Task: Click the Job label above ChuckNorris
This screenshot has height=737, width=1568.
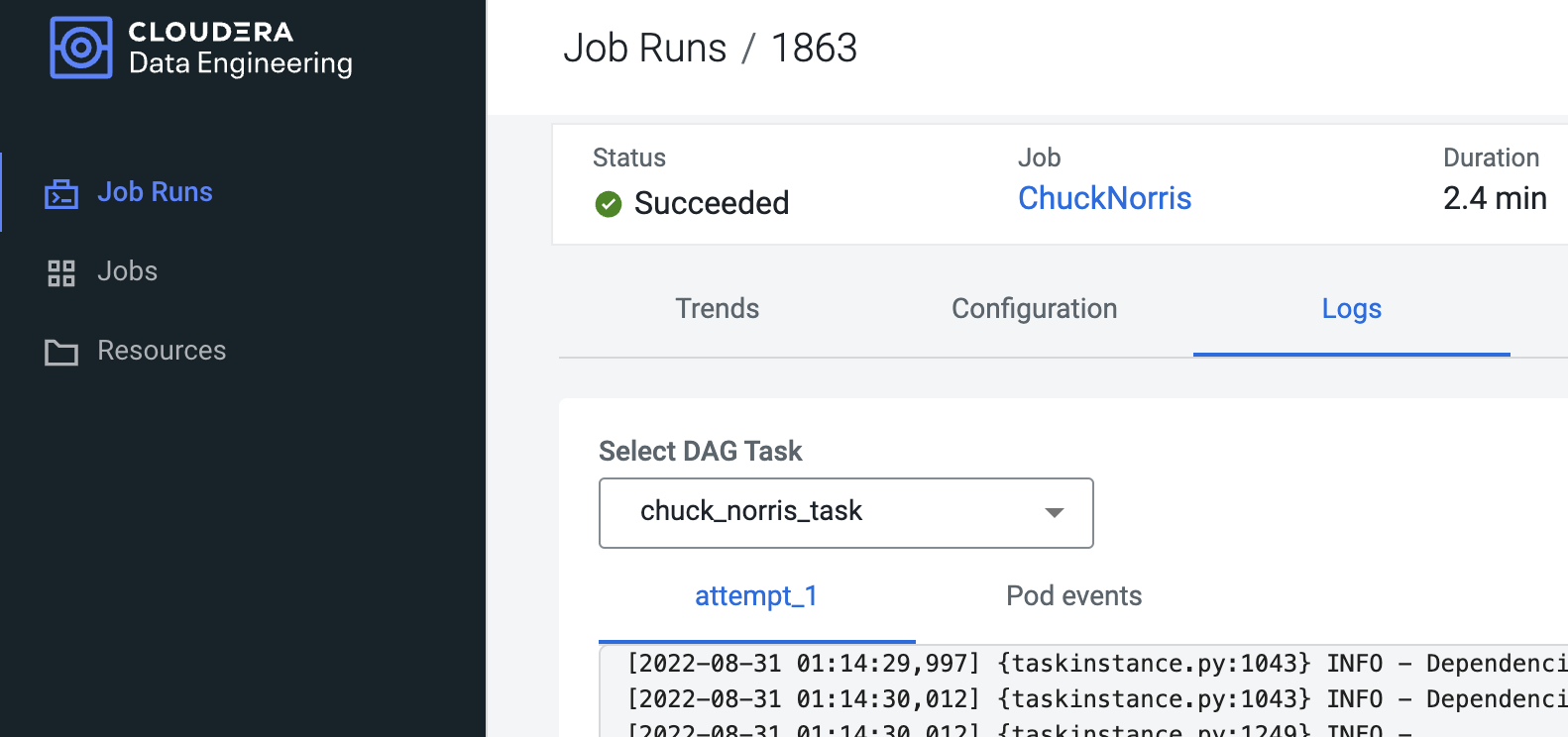Action: pos(1040,158)
